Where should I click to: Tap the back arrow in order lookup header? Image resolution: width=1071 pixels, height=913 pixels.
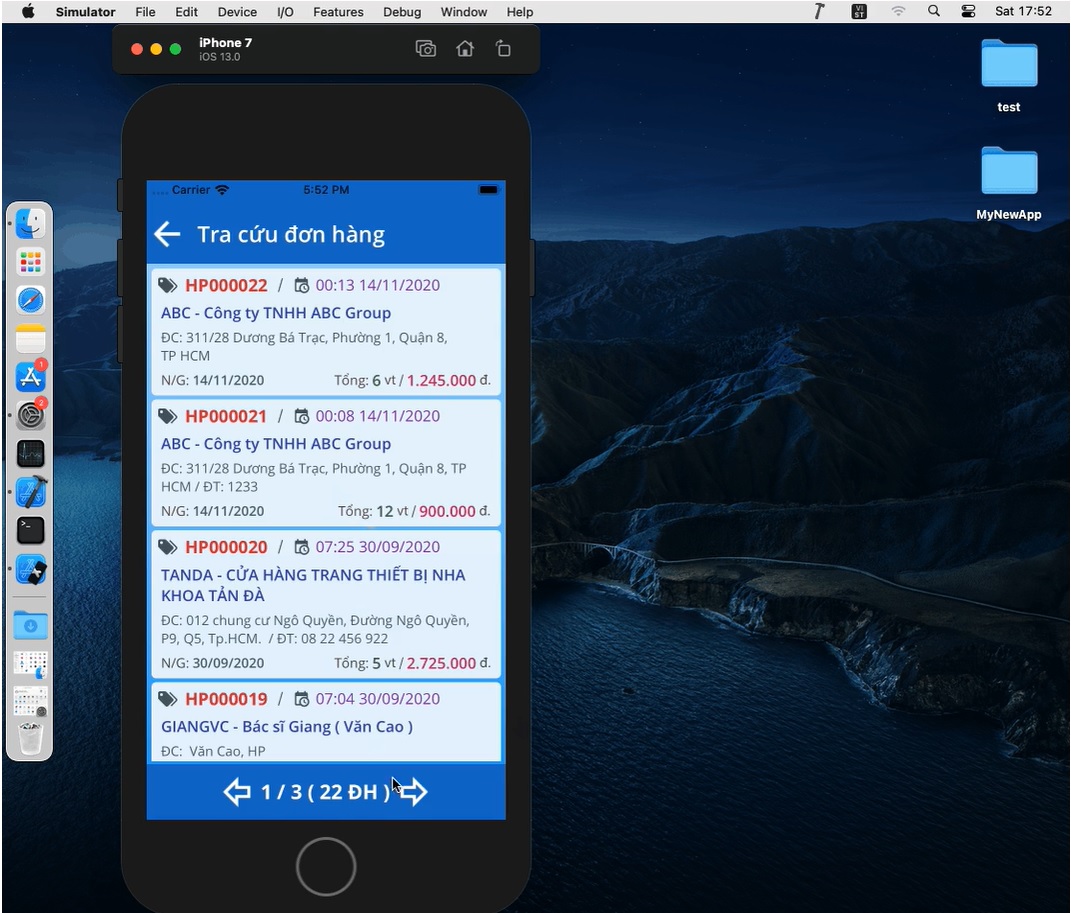(167, 234)
